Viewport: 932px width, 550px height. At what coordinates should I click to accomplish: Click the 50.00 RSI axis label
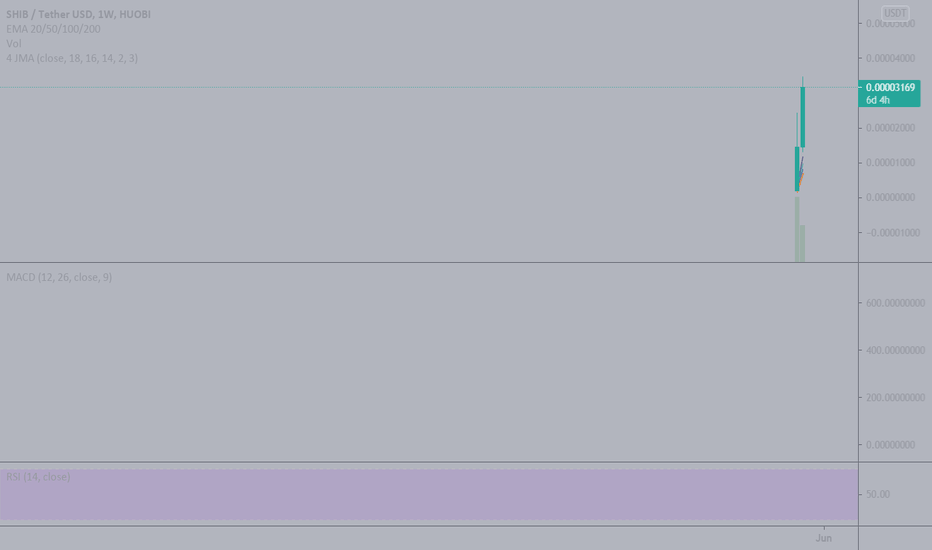pyautogui.click(x=878, y=494)
